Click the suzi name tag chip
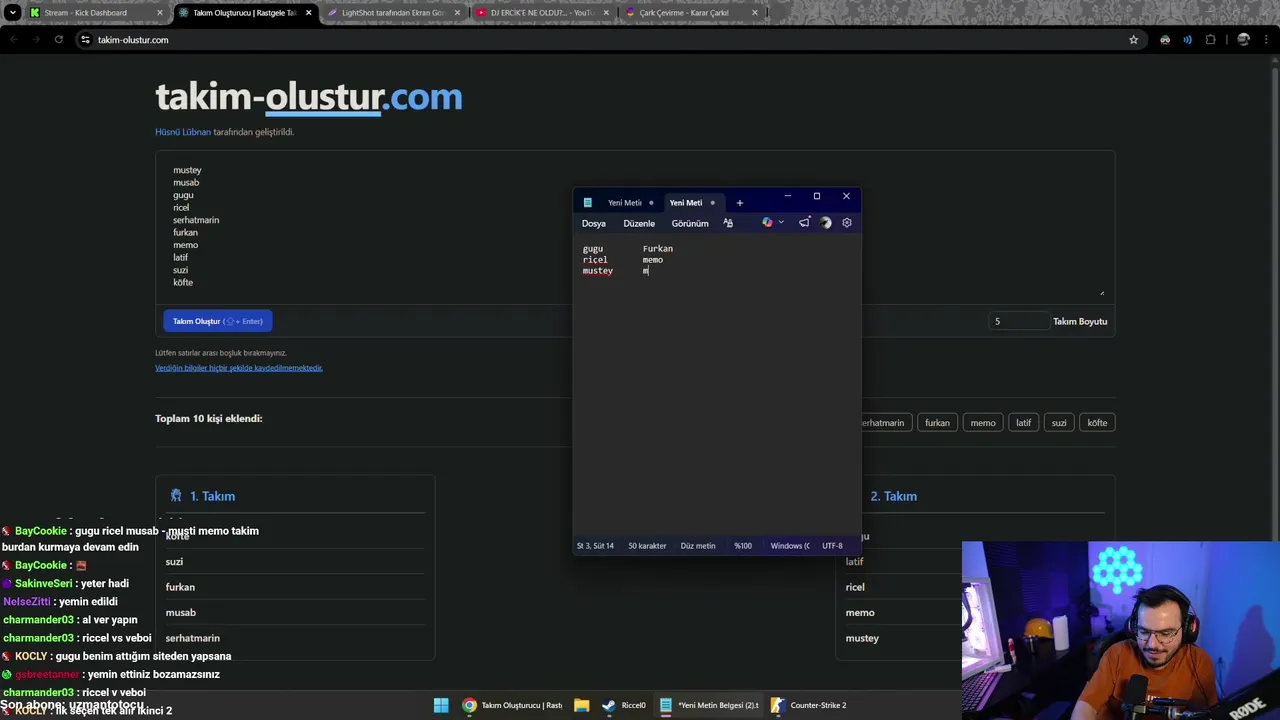Screen dimensions: 1280x720 pos(1059,423)
